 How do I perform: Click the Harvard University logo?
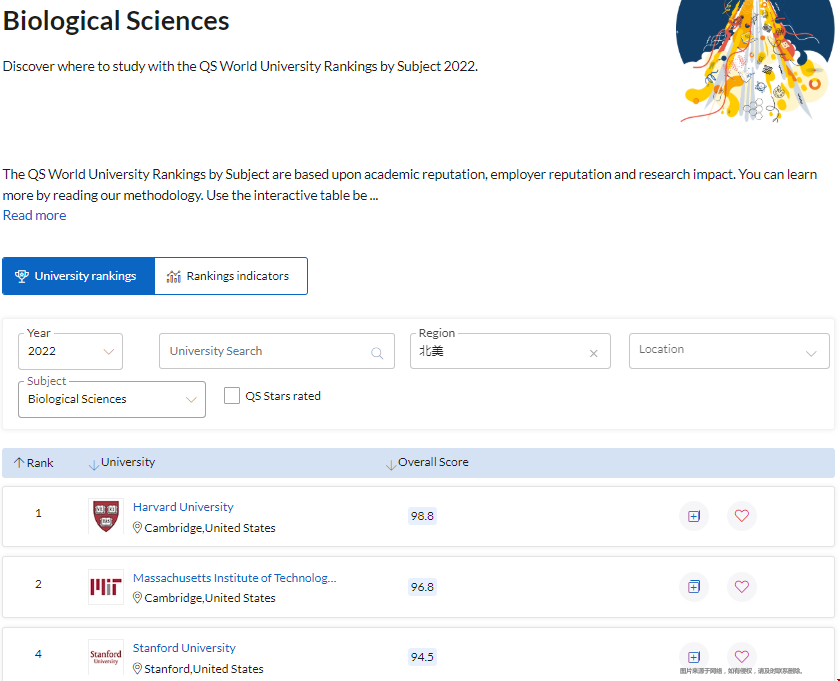click(106, 516)
